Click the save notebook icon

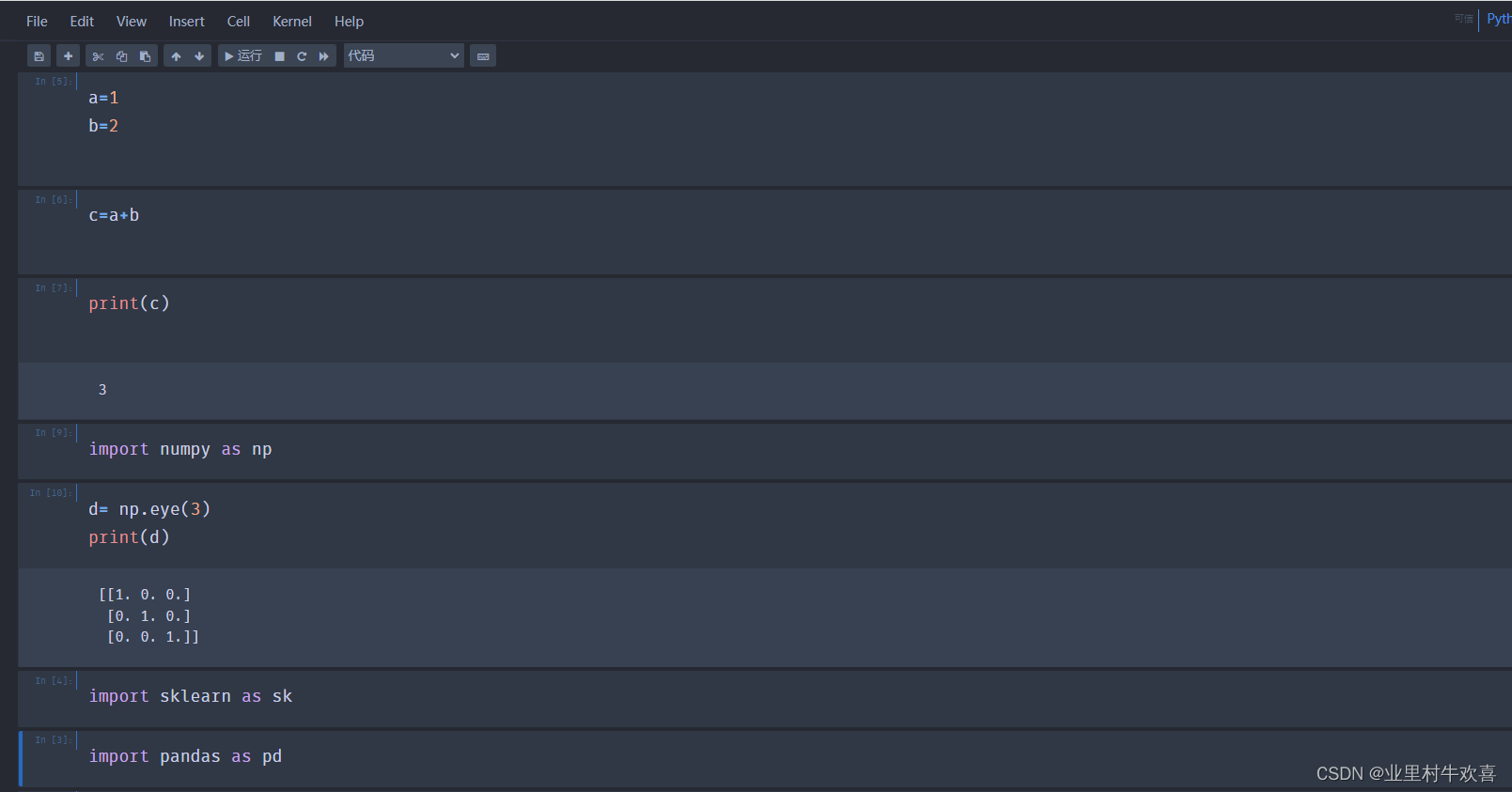[39, 56]
